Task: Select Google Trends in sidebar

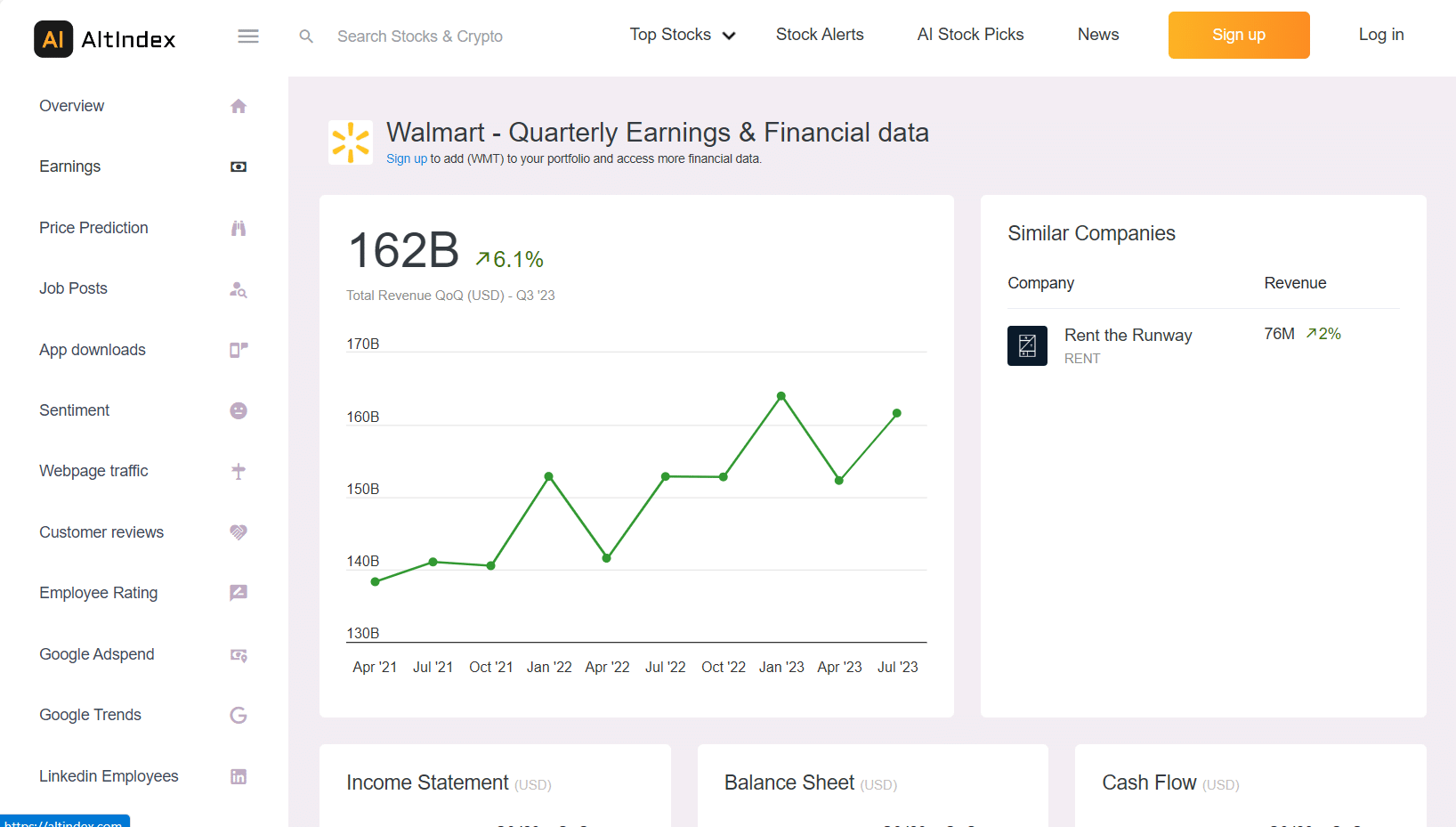Action: (90, 715)
